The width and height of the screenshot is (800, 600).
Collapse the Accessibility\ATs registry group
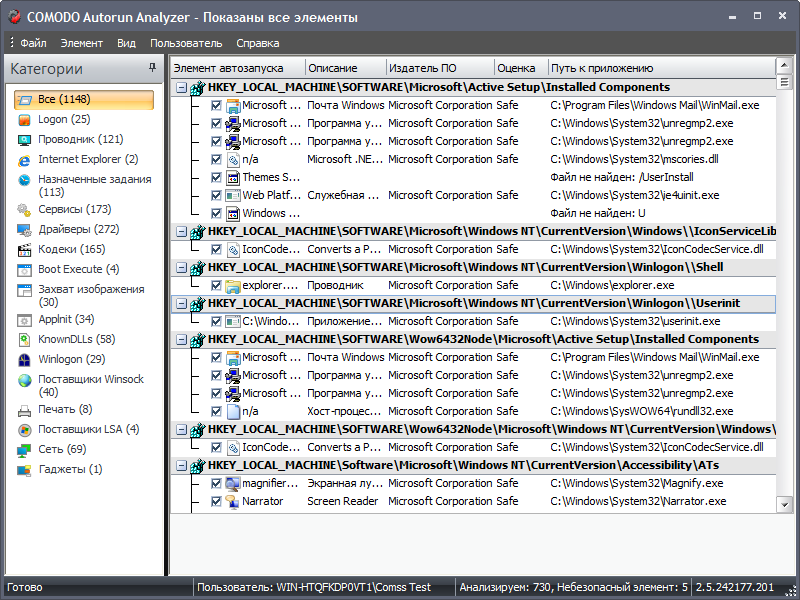coord(181,466)
